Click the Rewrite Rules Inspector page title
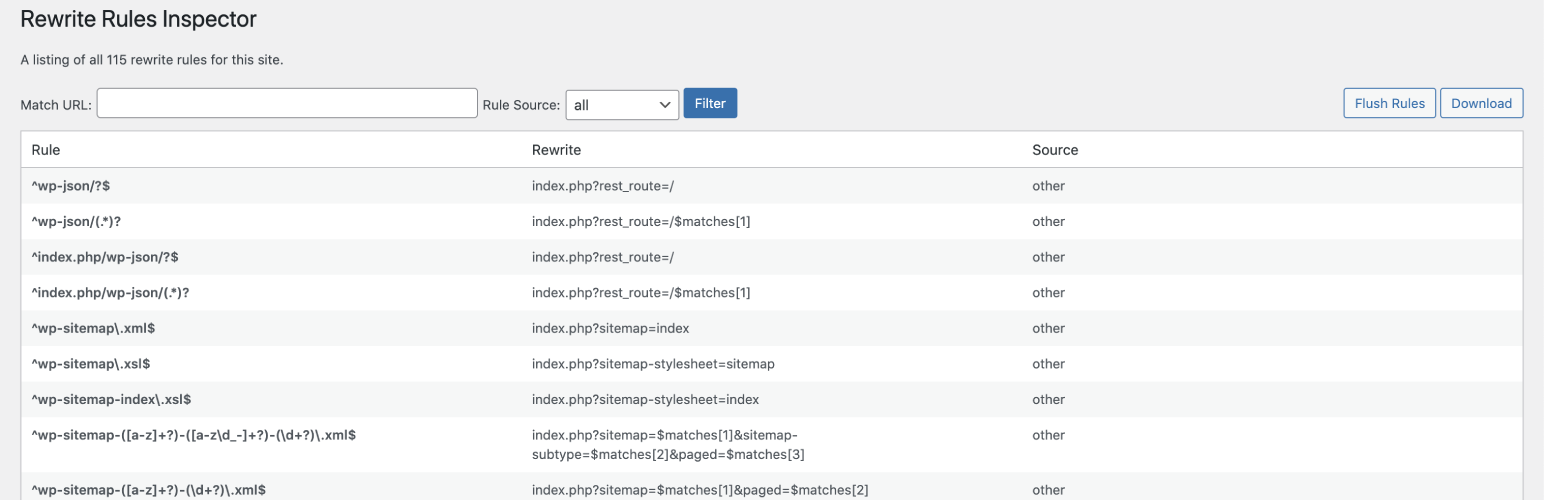 (x=138, y=18)
